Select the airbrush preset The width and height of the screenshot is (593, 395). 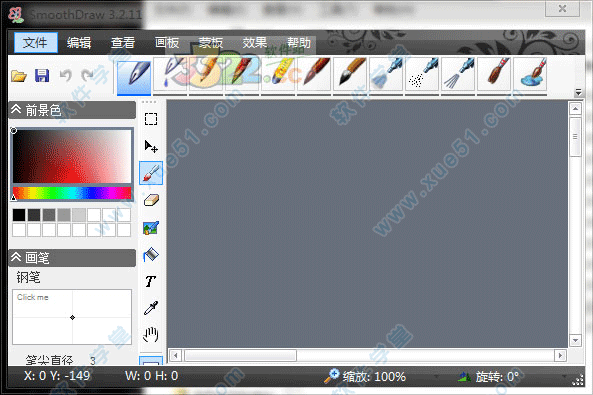[386, 75]
